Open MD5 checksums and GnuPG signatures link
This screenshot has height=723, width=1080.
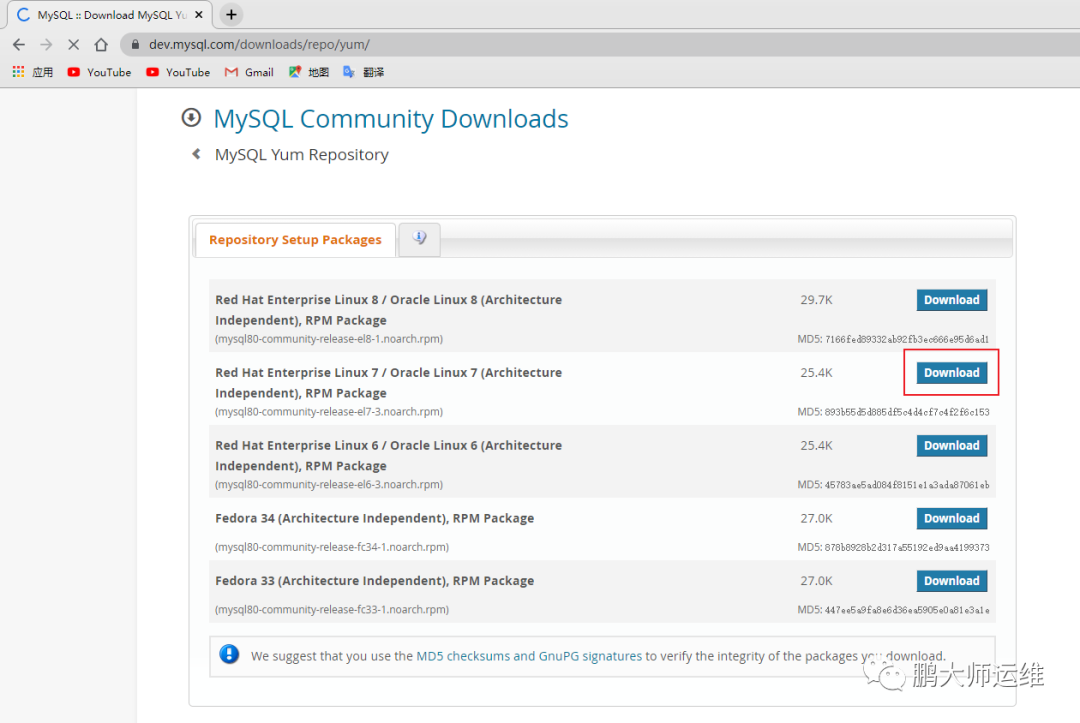tap(529, 656)
